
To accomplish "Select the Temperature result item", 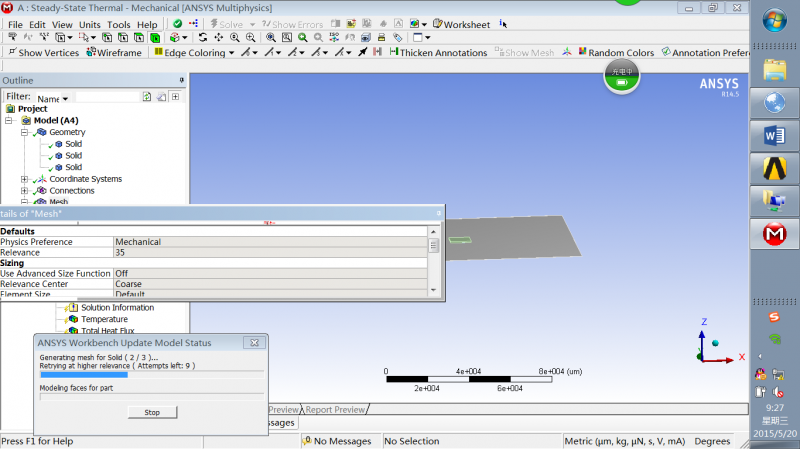I will [104, 319].
